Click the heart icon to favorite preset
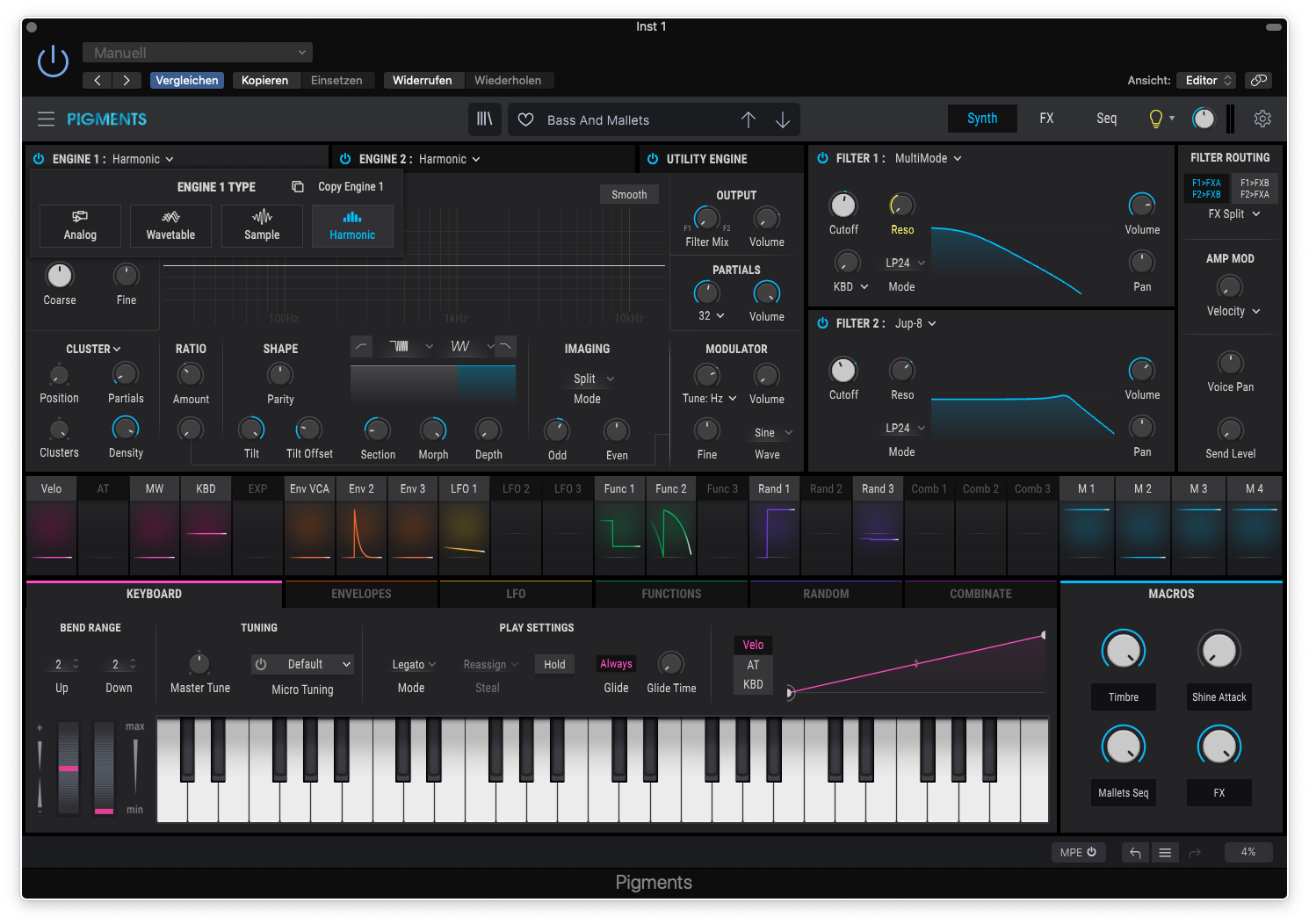The image size is (1309, 924). (526, 120)
